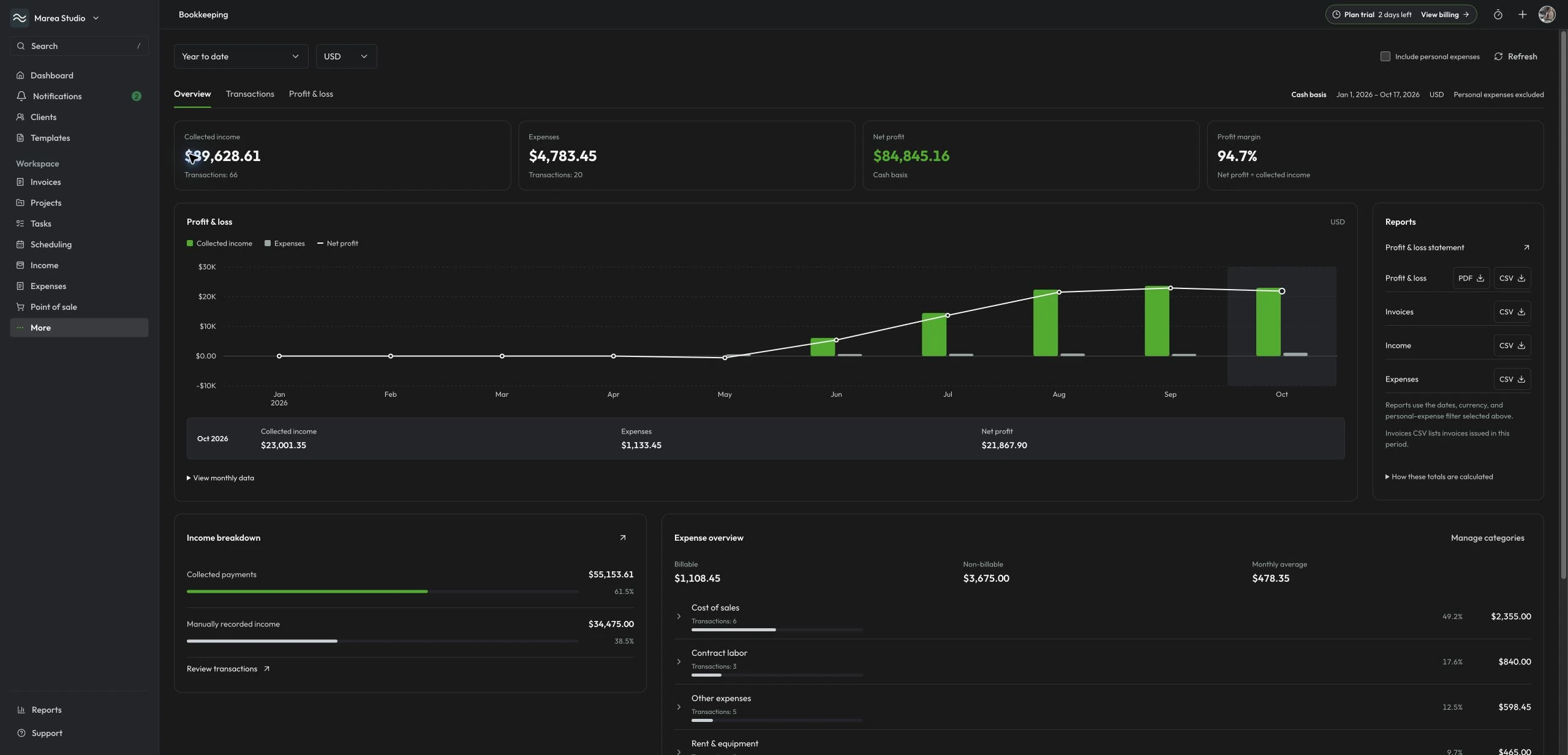
Task: Download Profit & loss CSV
Action: [x=1512, y=278]
